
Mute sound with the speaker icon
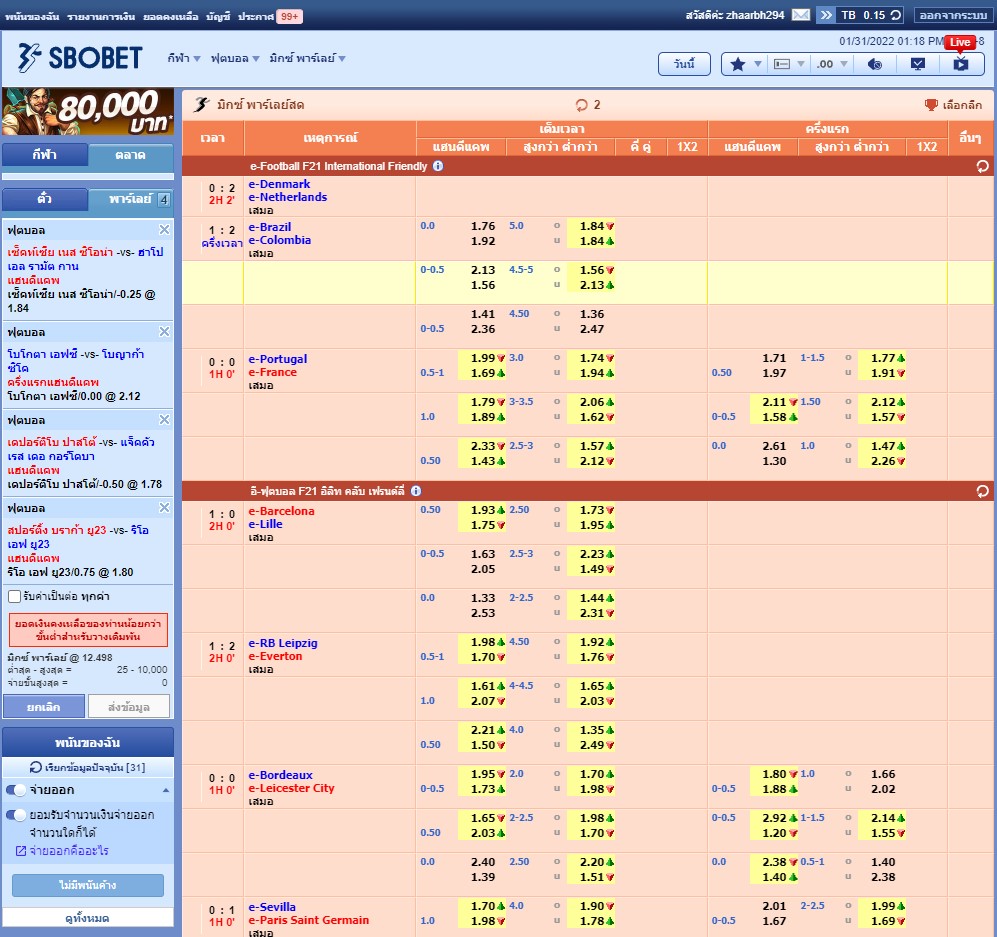click(875, 64)
